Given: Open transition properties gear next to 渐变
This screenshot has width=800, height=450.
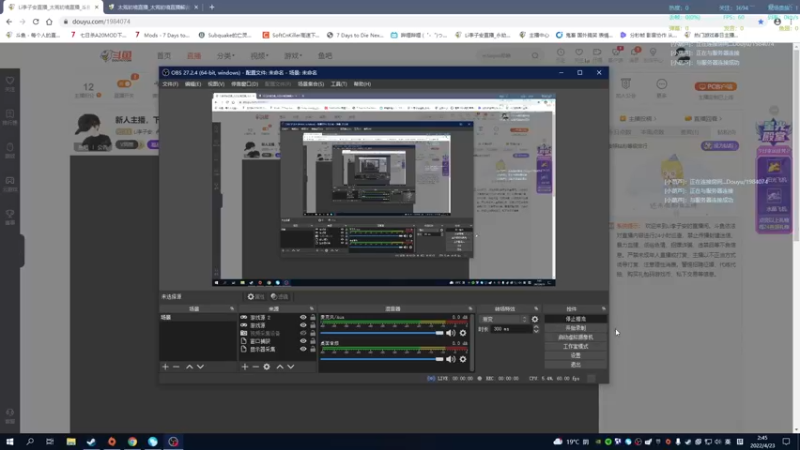Looking at the screenshot, I should pyautogui.click(x=535, y=319).
